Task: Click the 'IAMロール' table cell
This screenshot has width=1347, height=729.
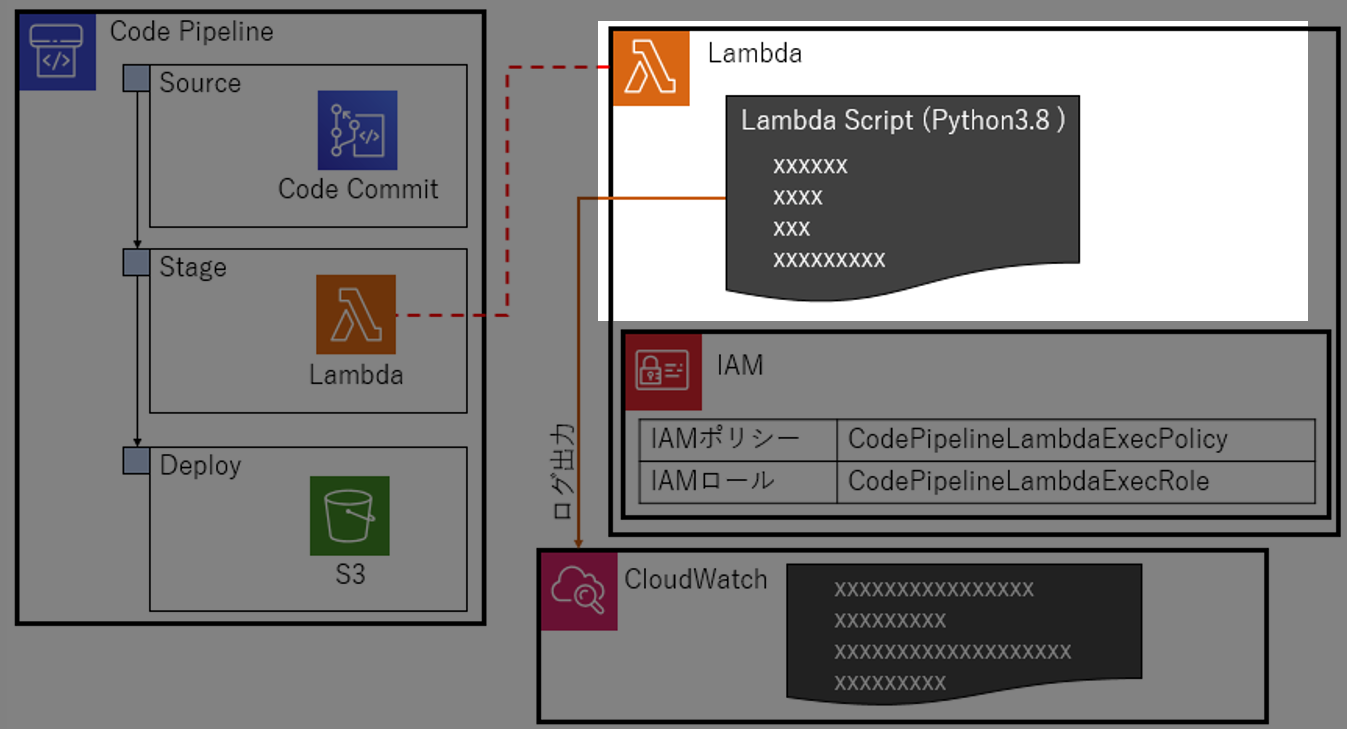Action: pos(738,481)
